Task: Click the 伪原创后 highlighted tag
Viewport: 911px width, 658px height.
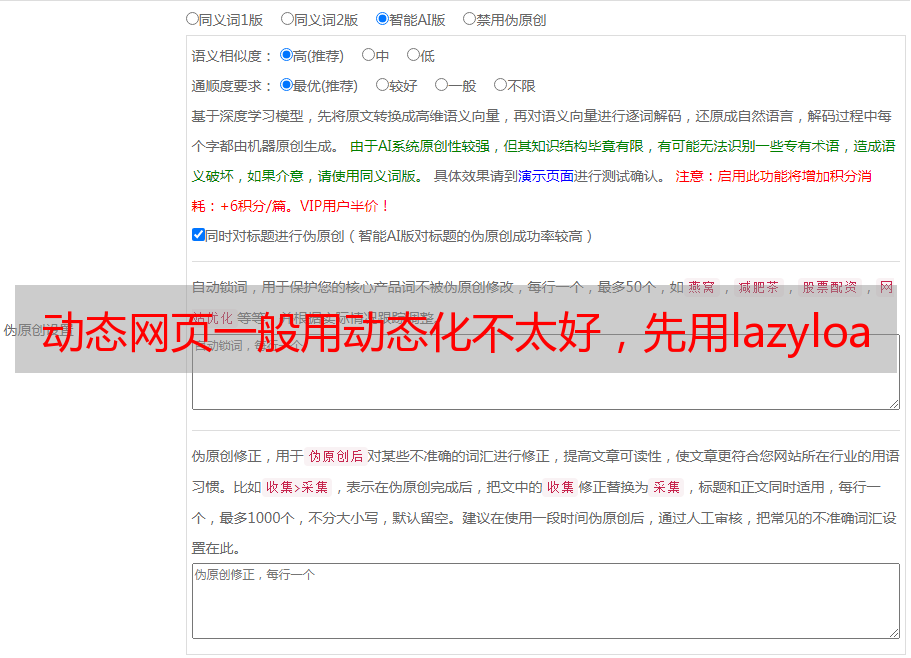Action: pyautogui.click(x=336, y=456)
